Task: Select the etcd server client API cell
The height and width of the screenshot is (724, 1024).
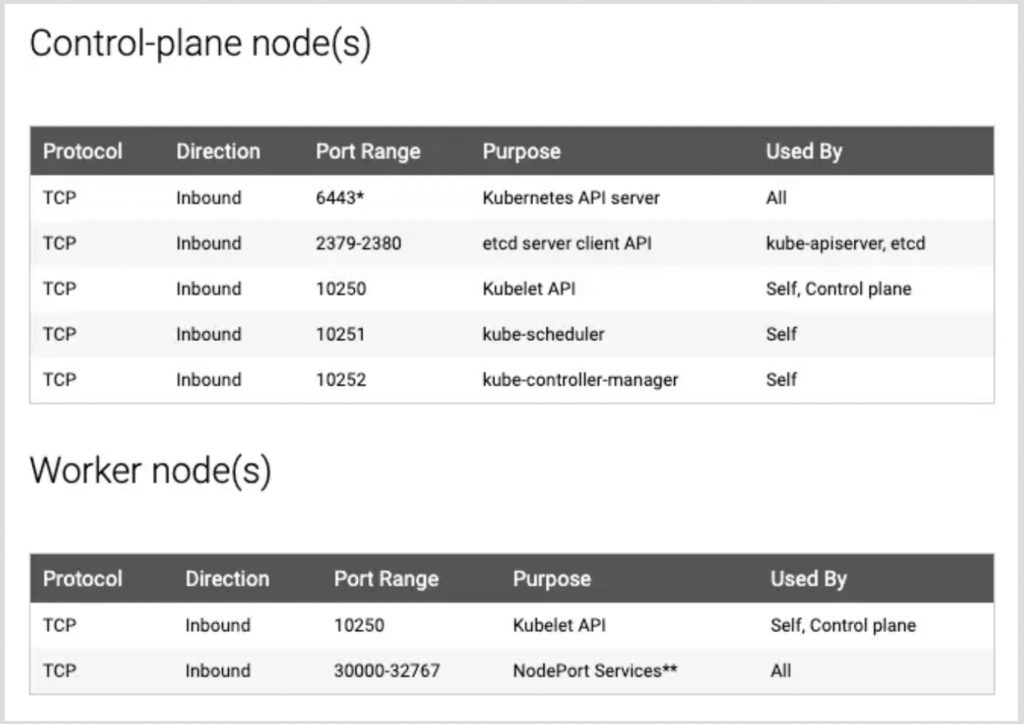Action: 567,244
